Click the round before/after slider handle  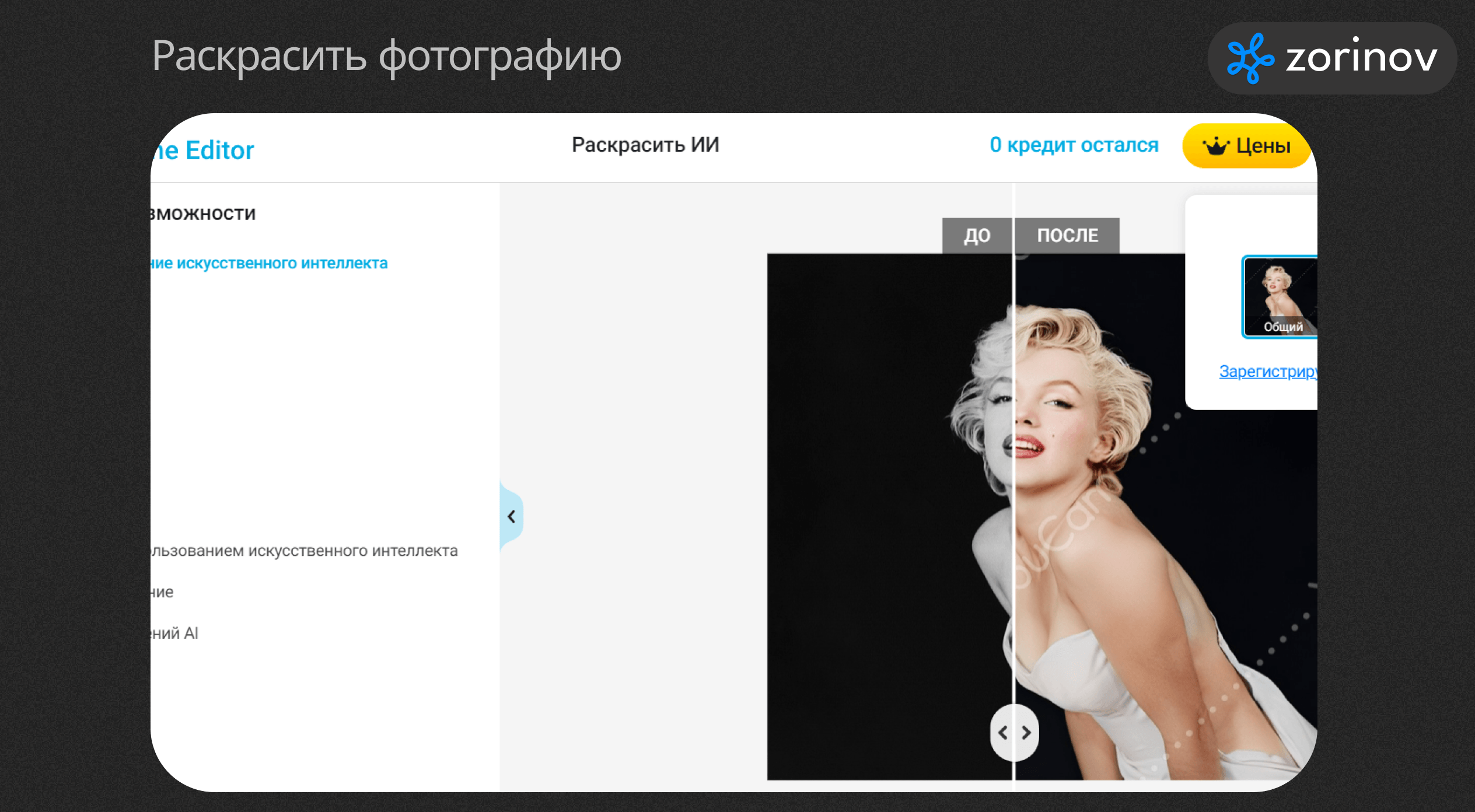tap(1014, 733)
